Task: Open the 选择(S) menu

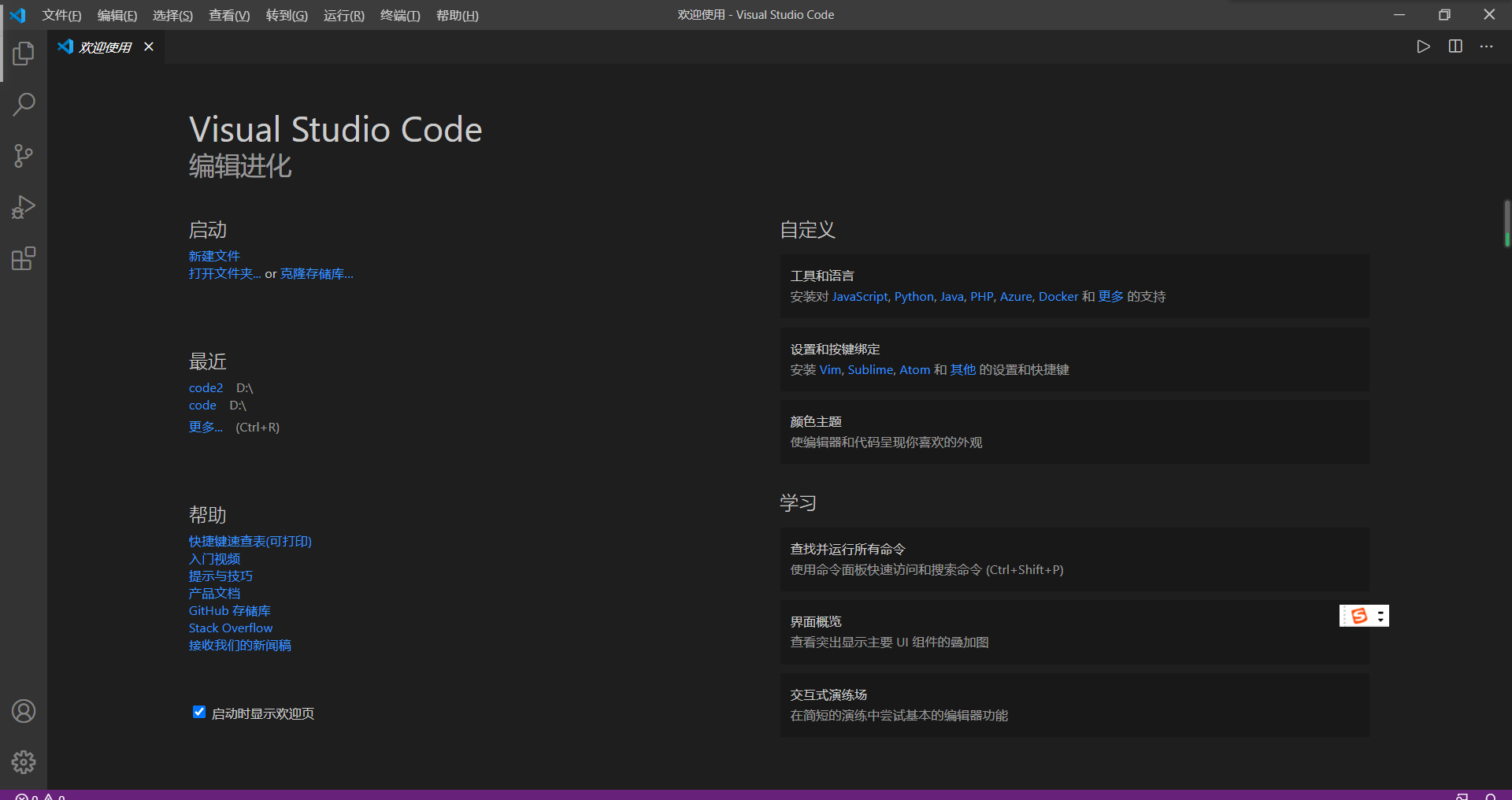Action: [x=172, y=15]
